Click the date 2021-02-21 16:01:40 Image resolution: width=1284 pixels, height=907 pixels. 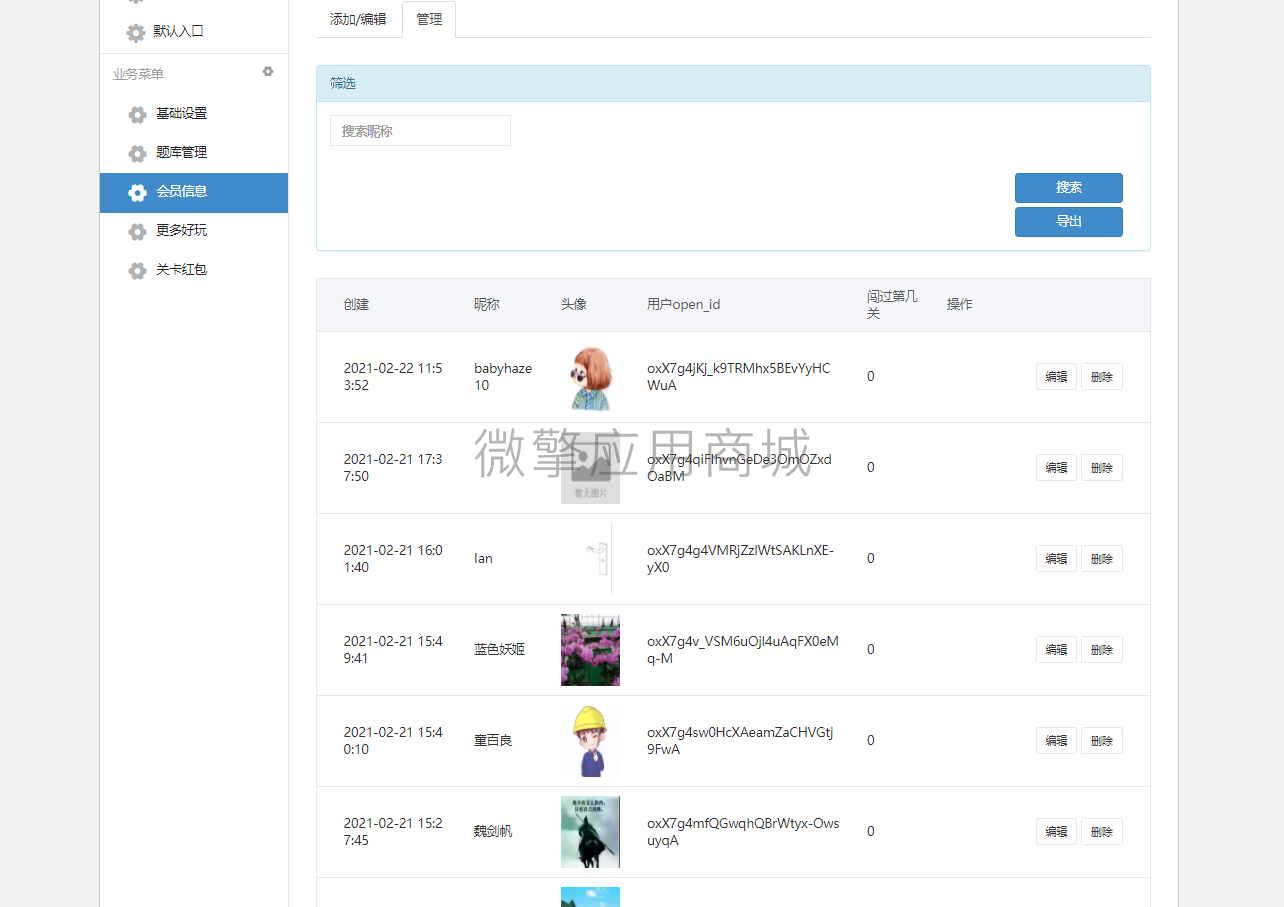coord(393,559)
